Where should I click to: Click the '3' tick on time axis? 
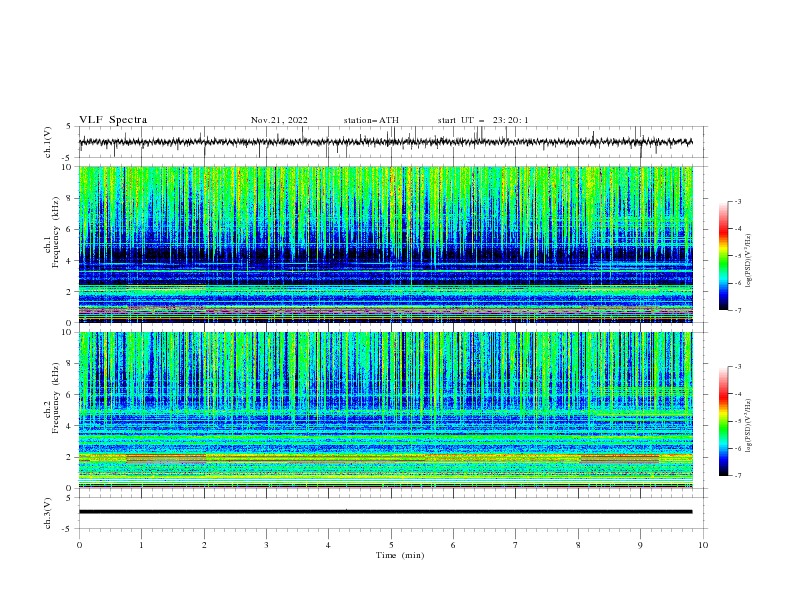click(266, 545)
